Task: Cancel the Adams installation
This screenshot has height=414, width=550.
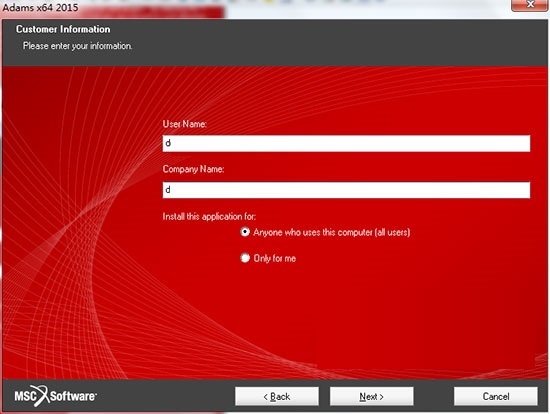Action: click(496, 396)
